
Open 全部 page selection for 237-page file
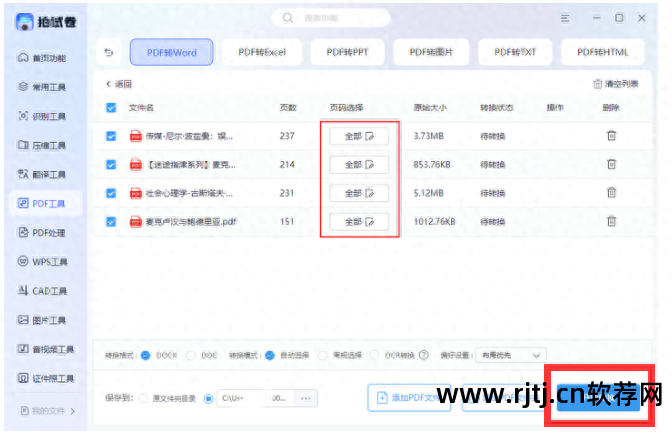point(359,136)
